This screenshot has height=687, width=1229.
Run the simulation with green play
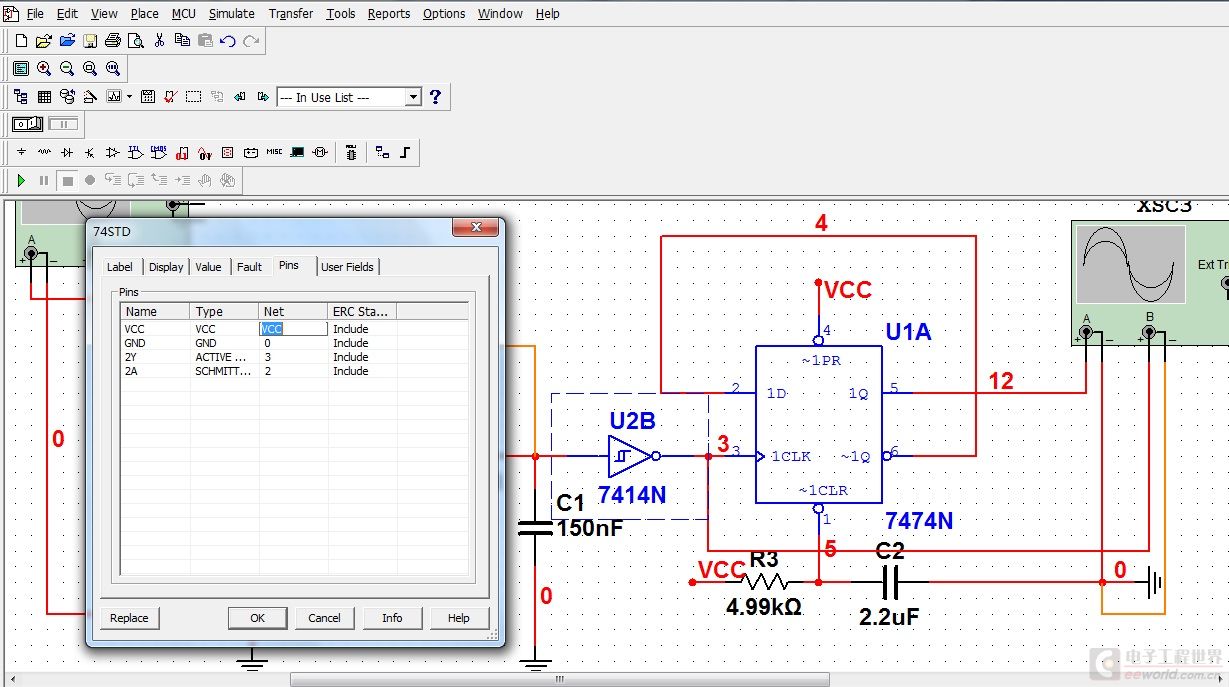tap(21, 181)
